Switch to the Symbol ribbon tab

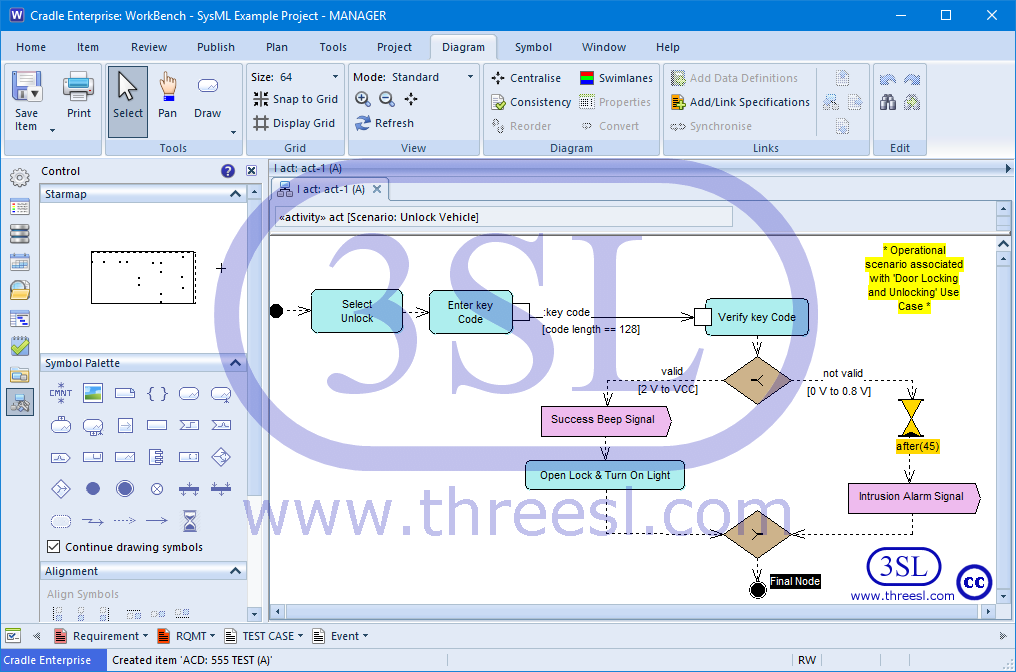(x=533, y=47)
